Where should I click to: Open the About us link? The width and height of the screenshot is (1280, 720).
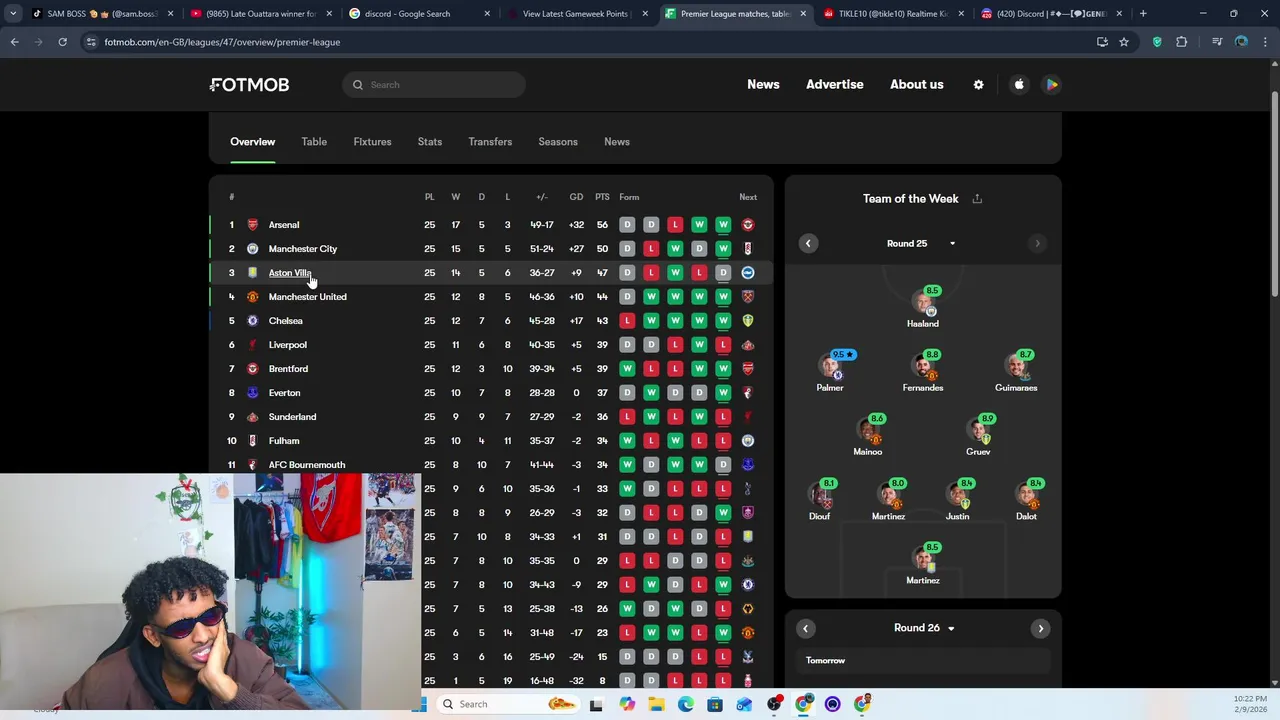pyautogui.click(x=917, y=85)
